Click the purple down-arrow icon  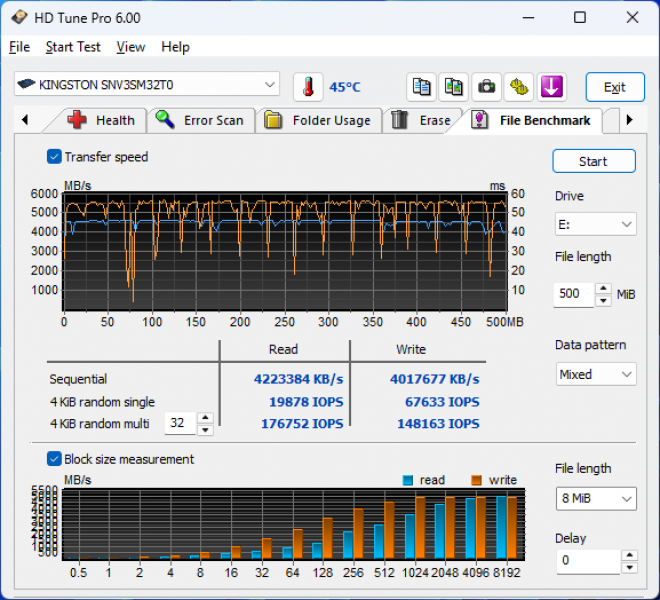(x=550, y=87)
